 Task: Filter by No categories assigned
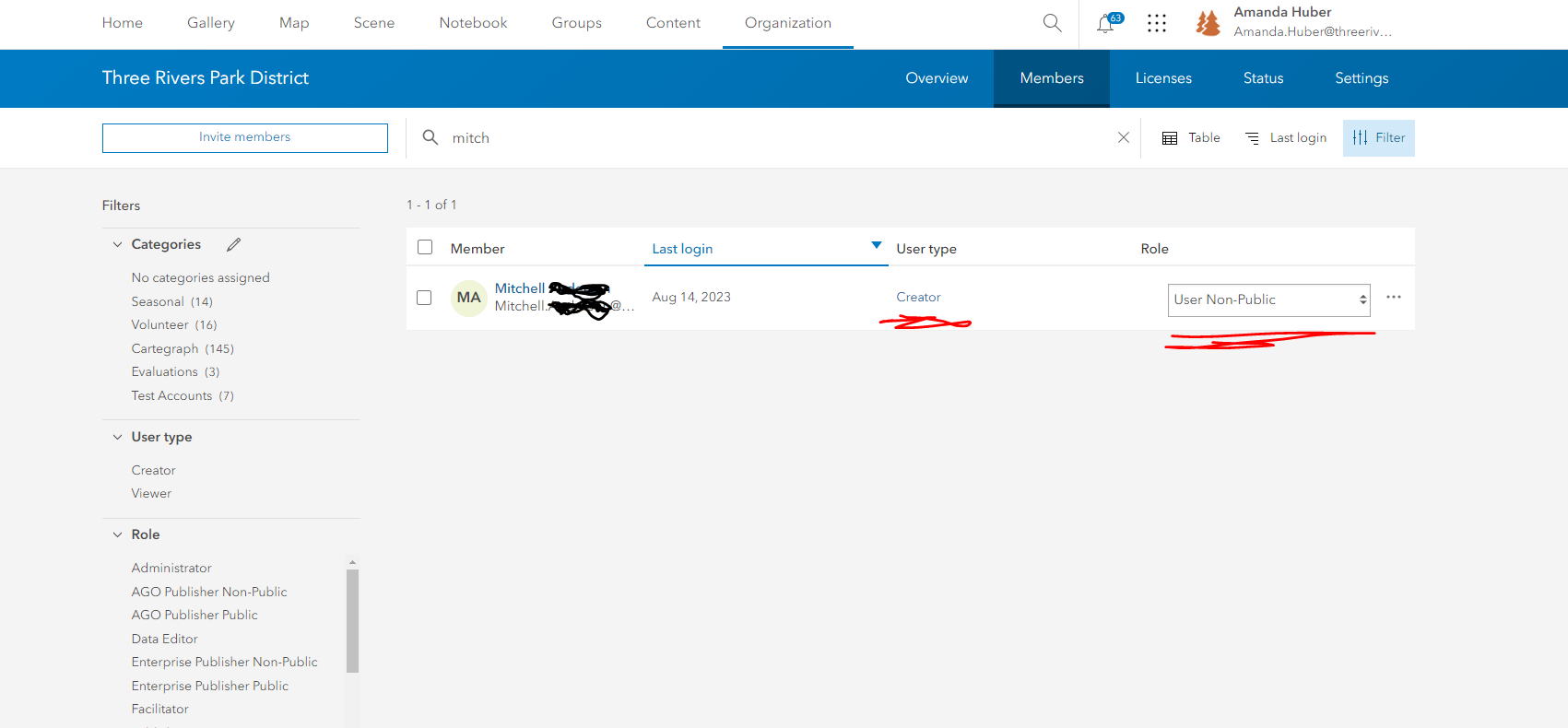[201, 277]
